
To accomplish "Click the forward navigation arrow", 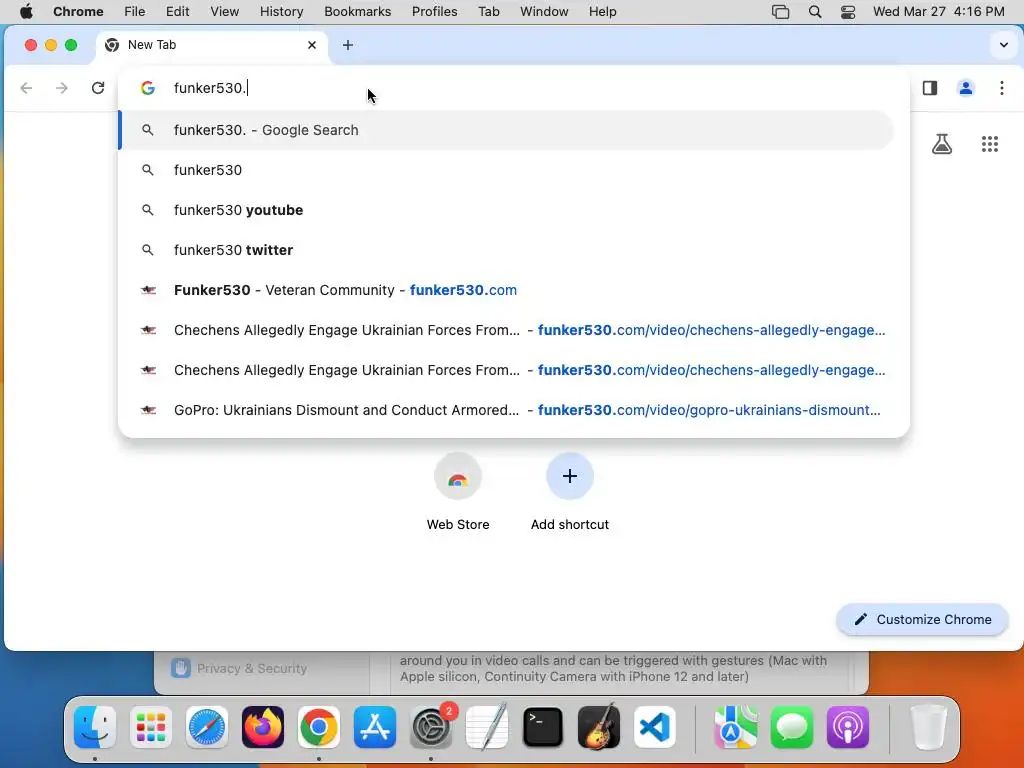I will (62, 88).
